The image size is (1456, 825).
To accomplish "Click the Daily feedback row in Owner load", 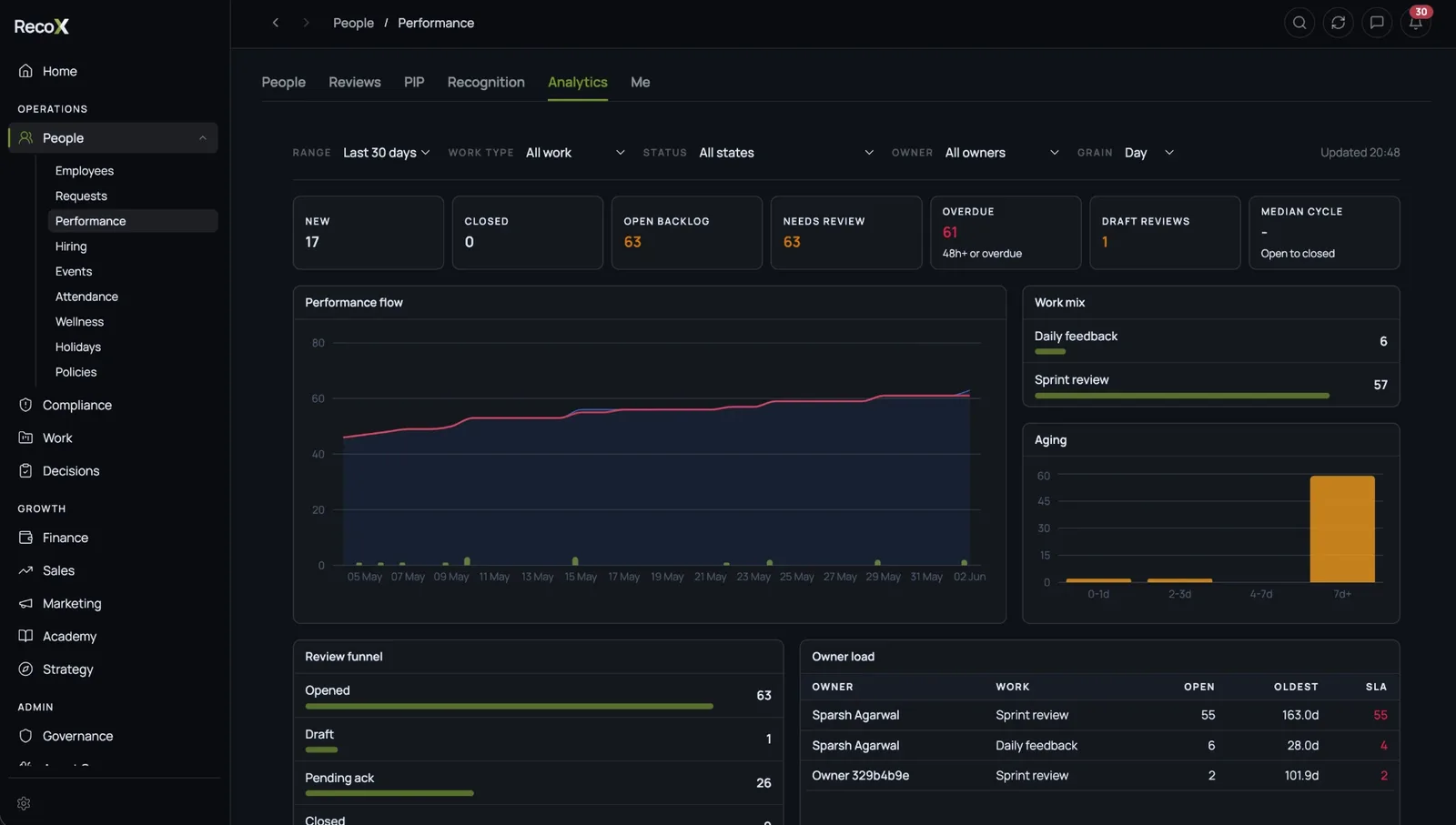I will tap(1099, 746).
